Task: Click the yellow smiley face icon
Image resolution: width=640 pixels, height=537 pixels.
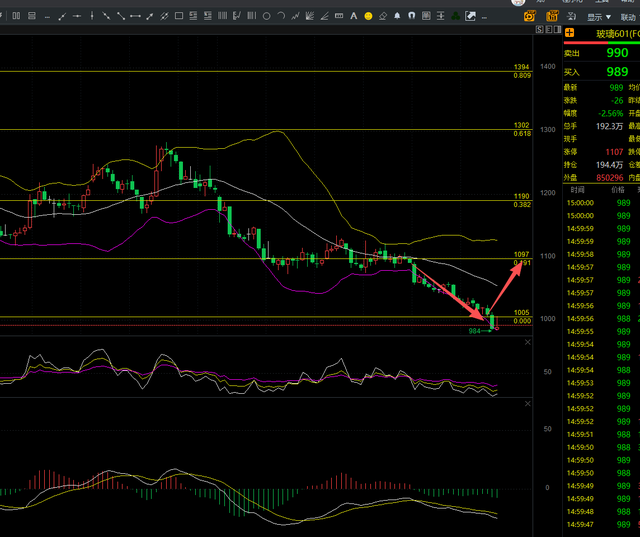Action: [369, 16]
